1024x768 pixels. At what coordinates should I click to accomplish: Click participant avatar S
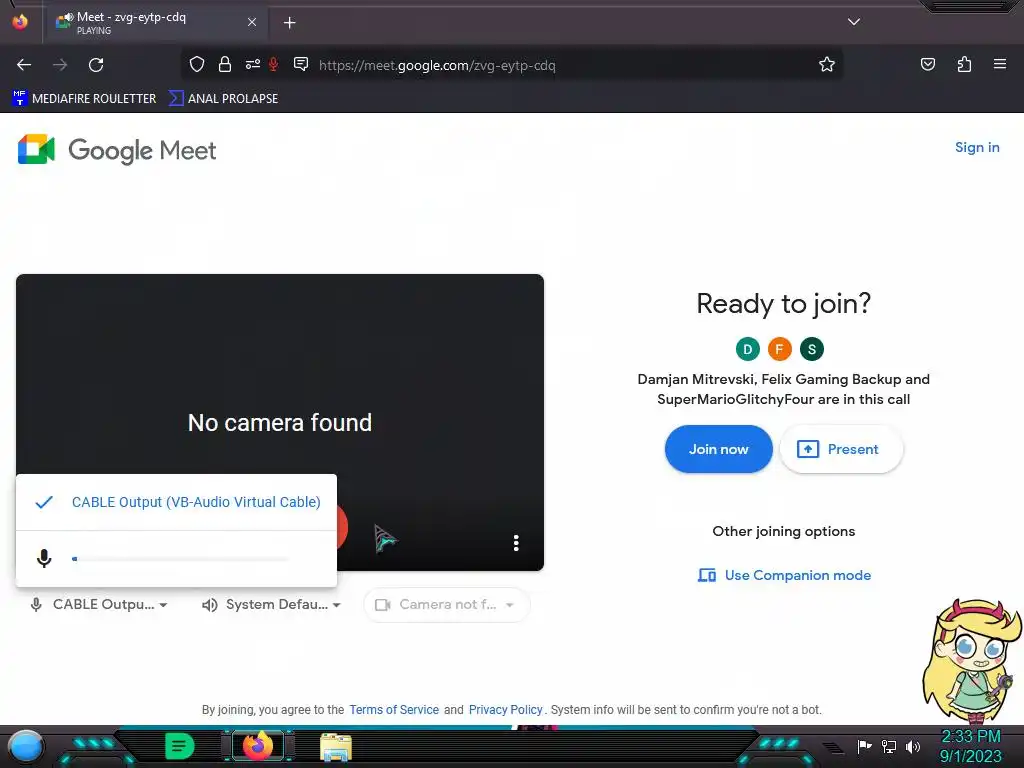812,349
